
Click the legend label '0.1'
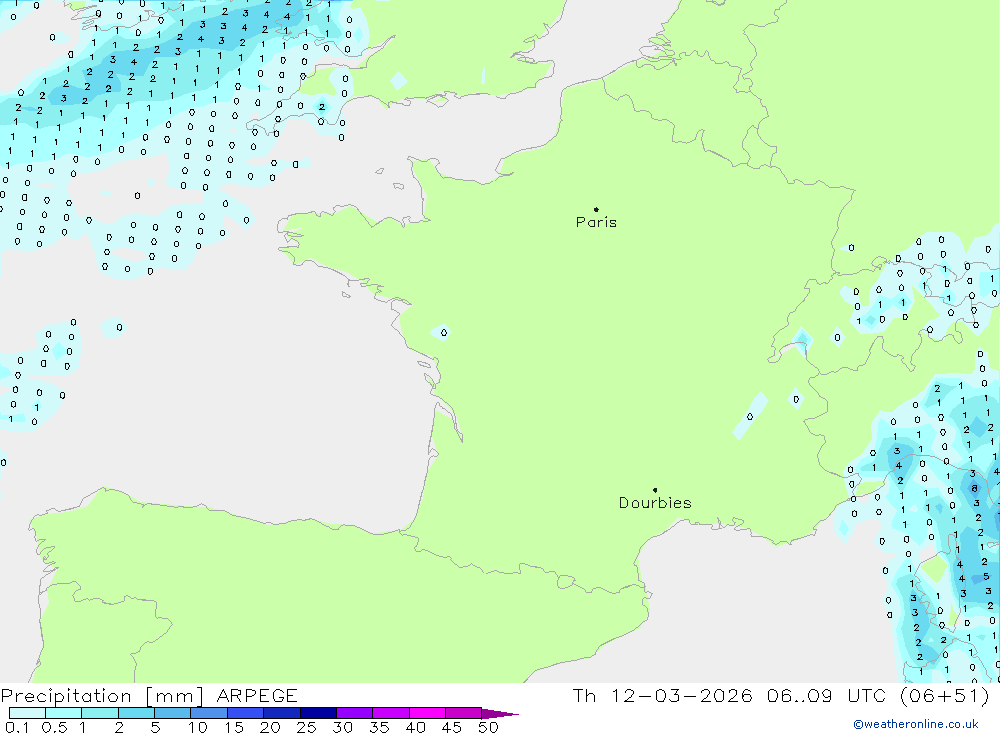(17, 727)
